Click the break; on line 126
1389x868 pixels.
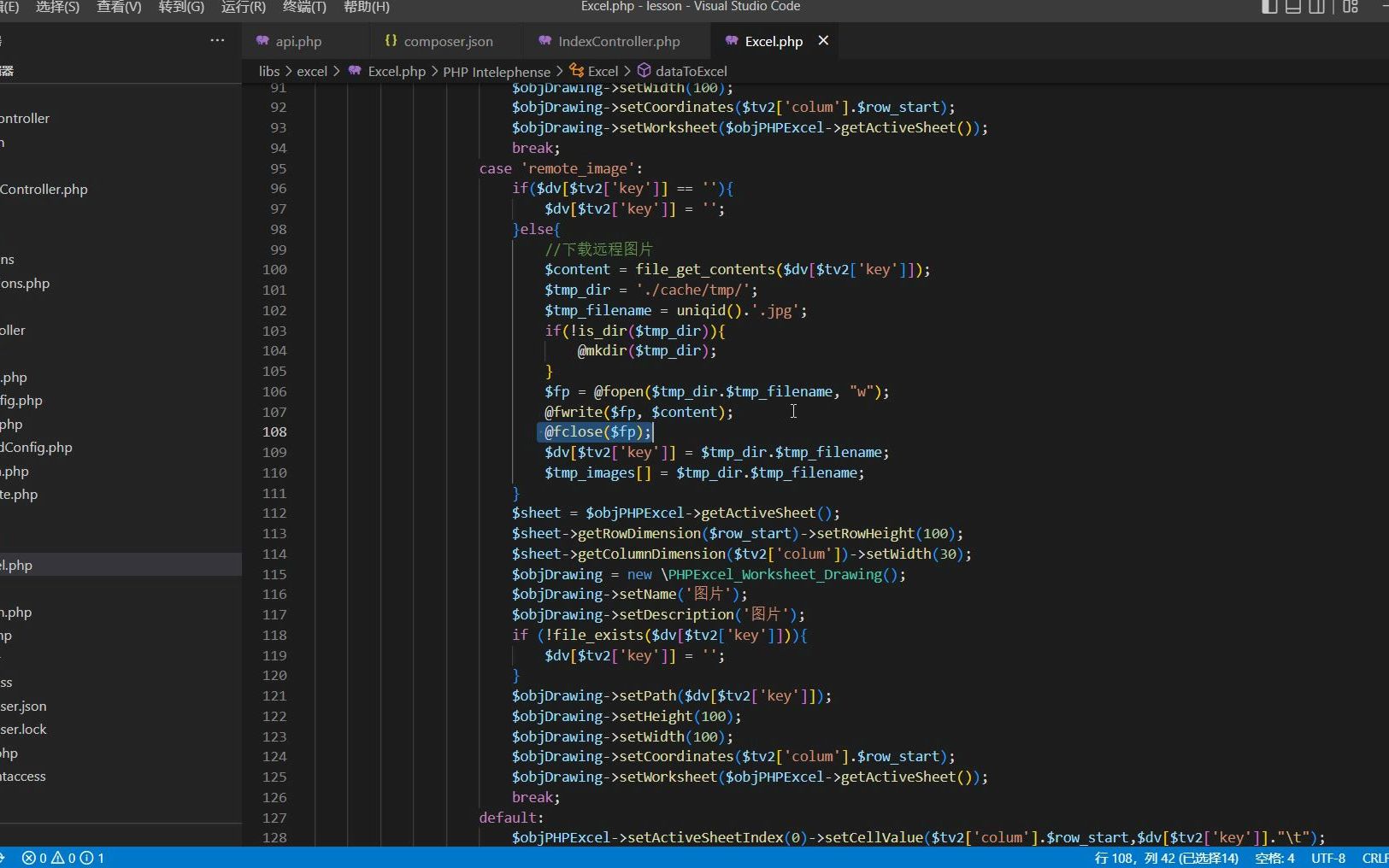[x=536, y=798]
